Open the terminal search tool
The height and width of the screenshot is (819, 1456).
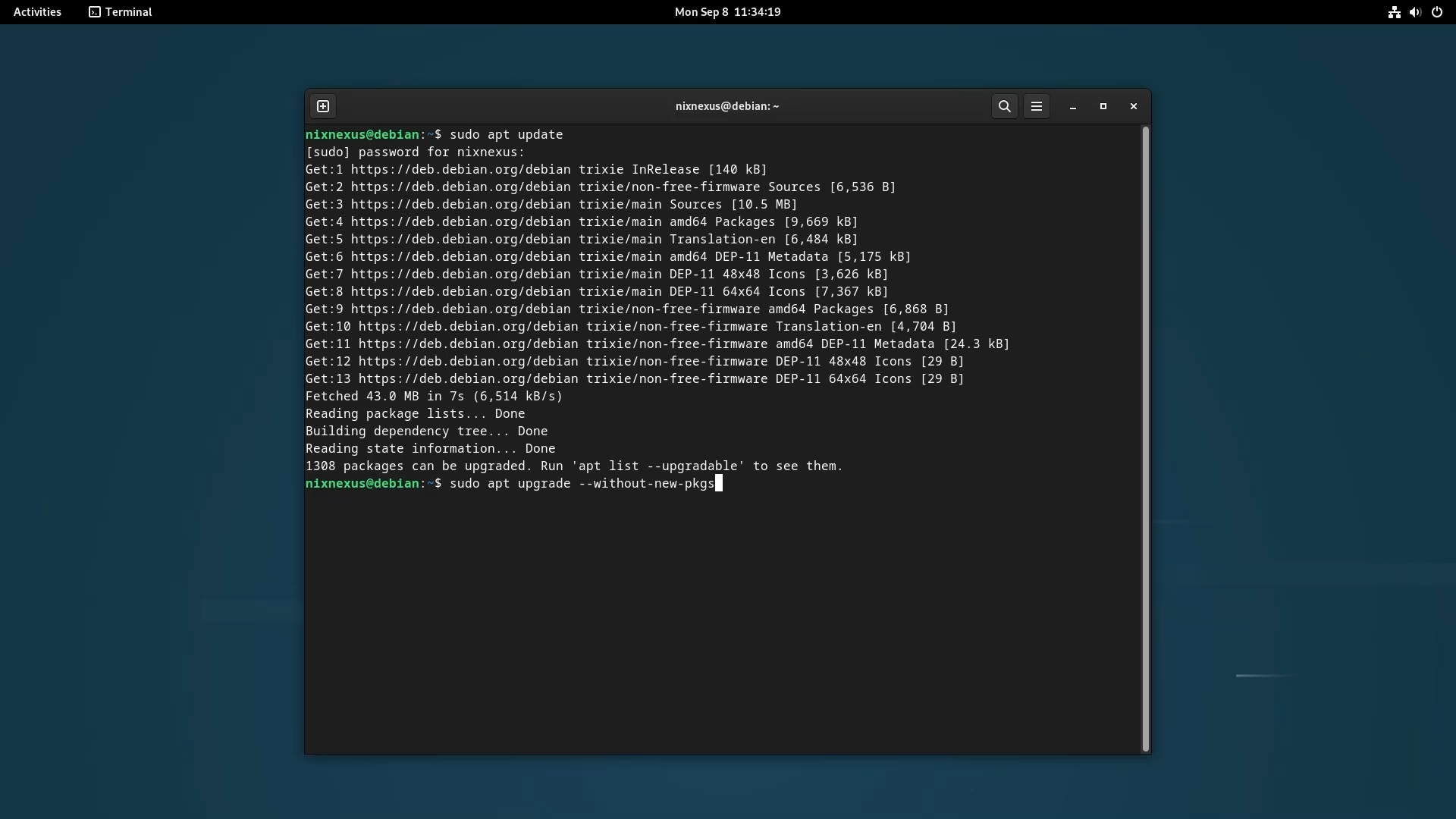[1004, 106]
